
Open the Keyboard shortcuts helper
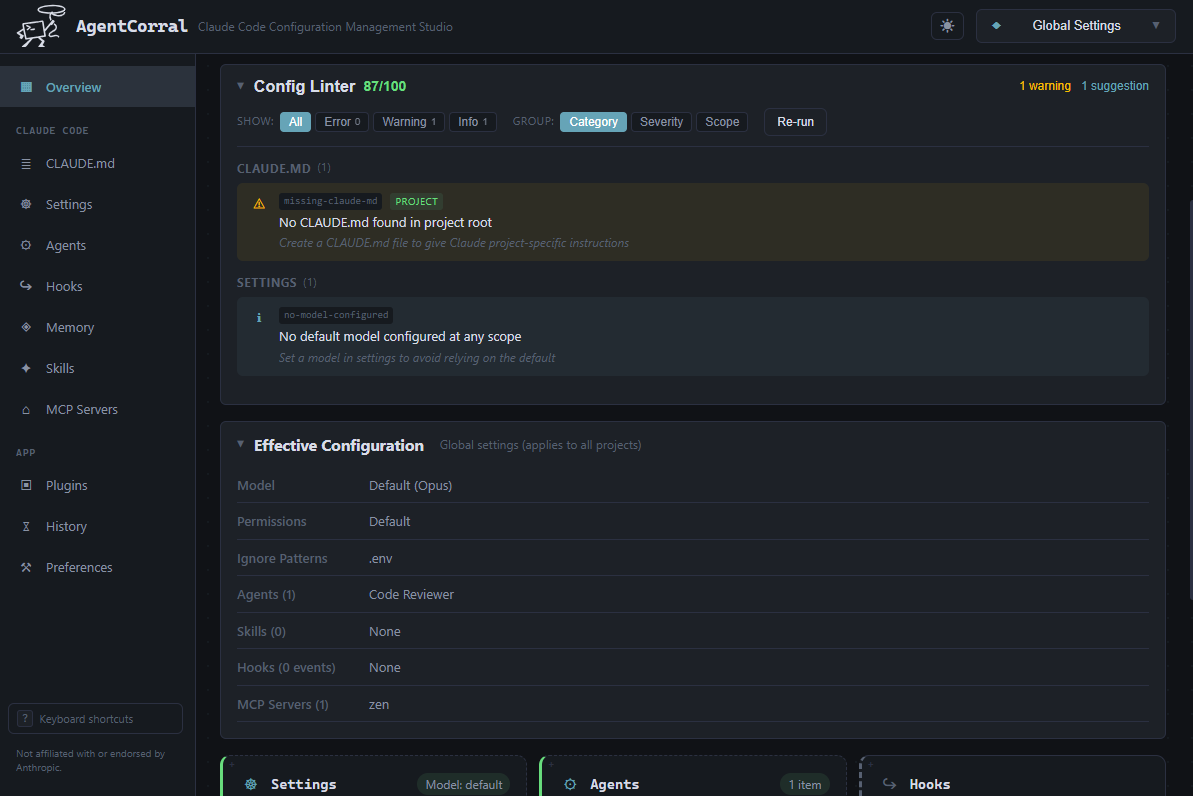95,718
